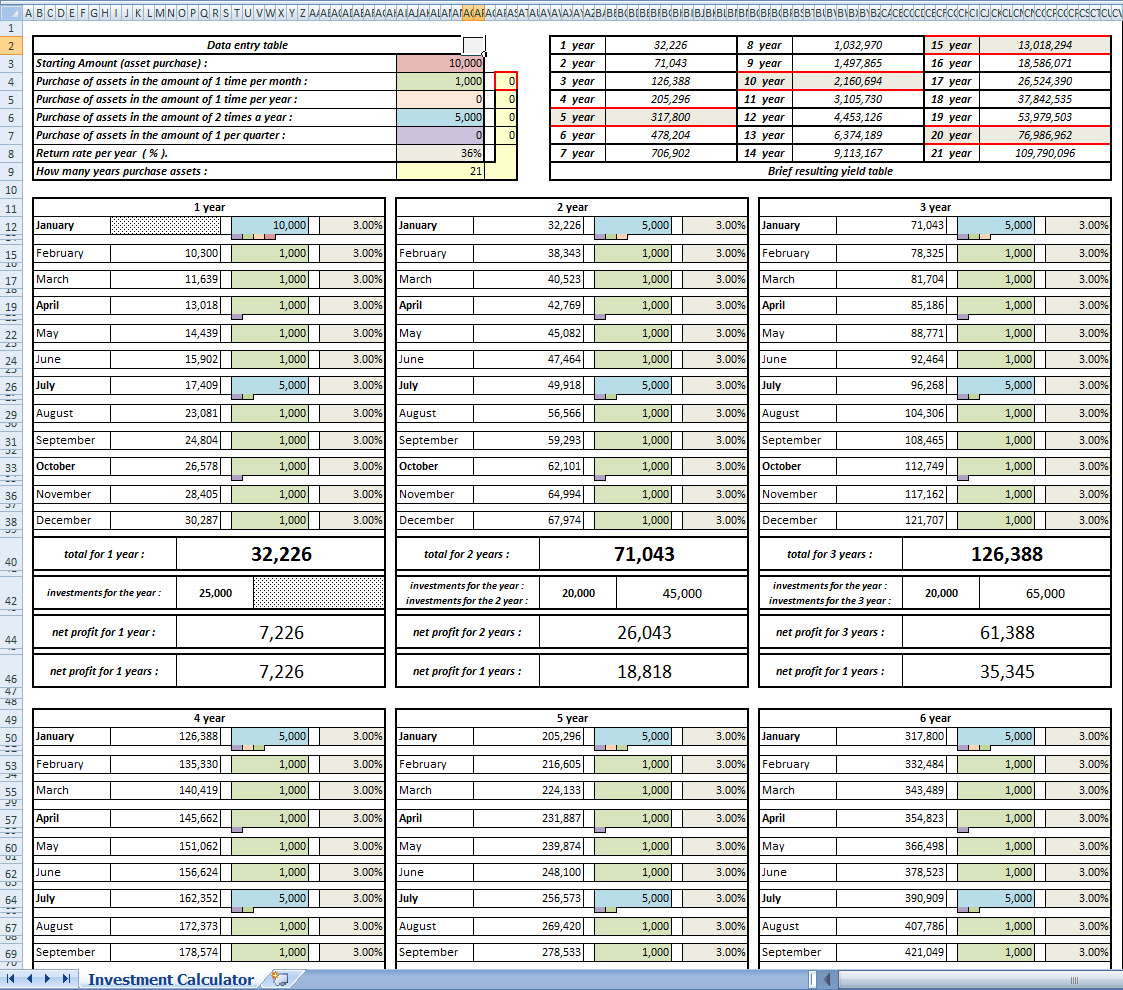Screen dimensions: 1123x990
Task: Select the monthly purchase amount cell 1,000
Action: (x=440, y=81)
